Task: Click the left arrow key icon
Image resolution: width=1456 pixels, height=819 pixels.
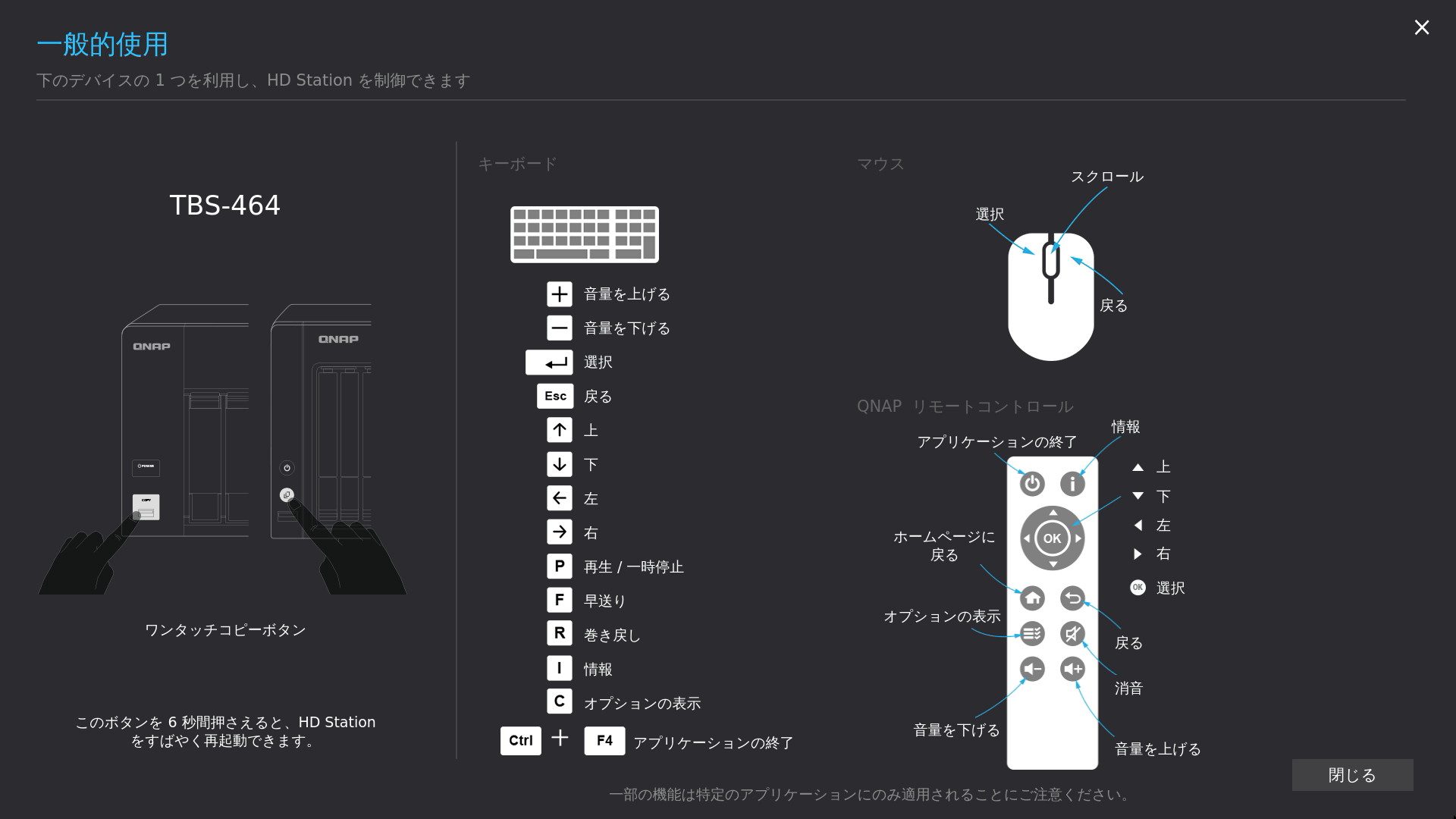Action: [x=559, y=498]
